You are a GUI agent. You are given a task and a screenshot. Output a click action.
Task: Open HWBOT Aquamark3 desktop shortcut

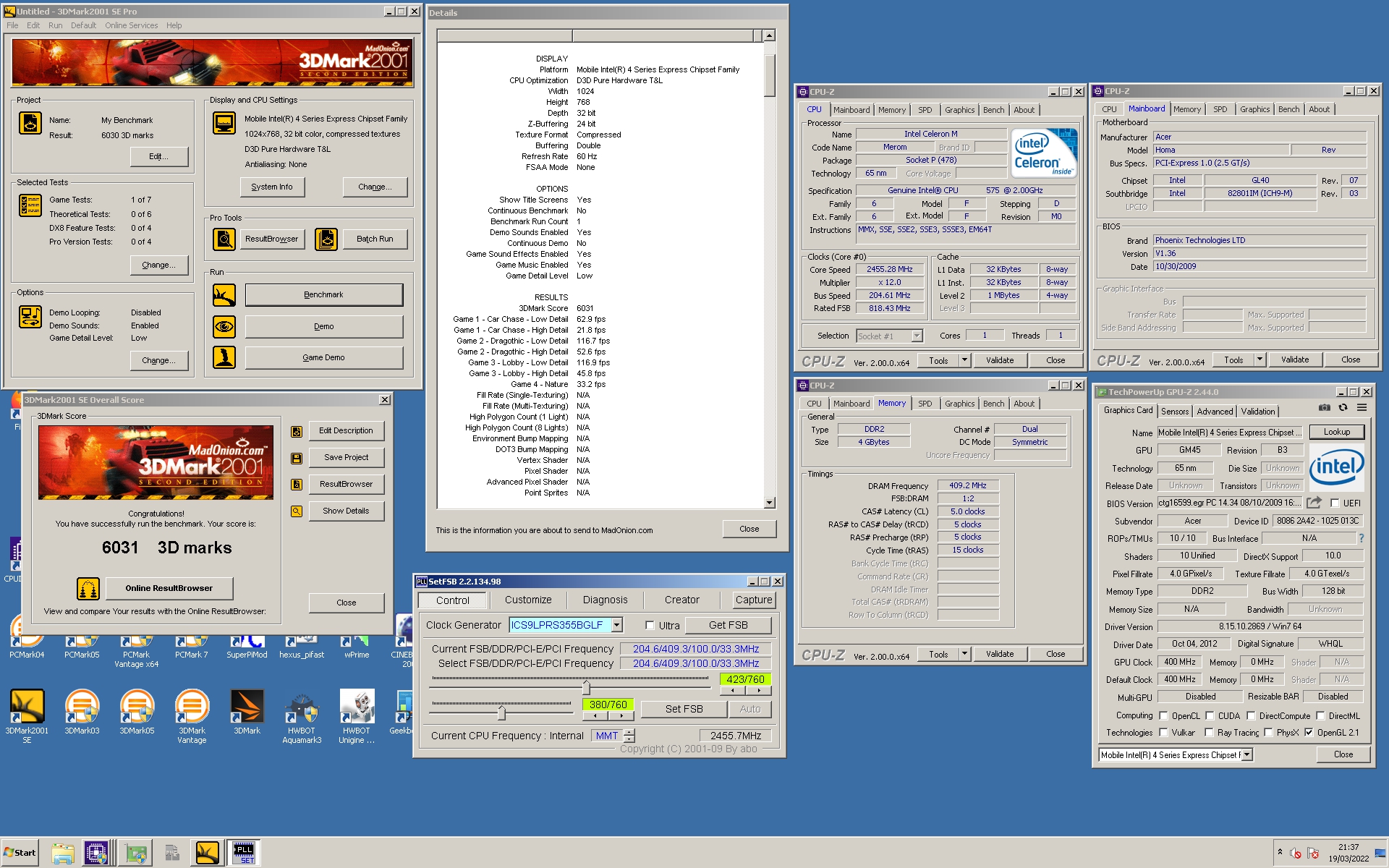[302, 716]
